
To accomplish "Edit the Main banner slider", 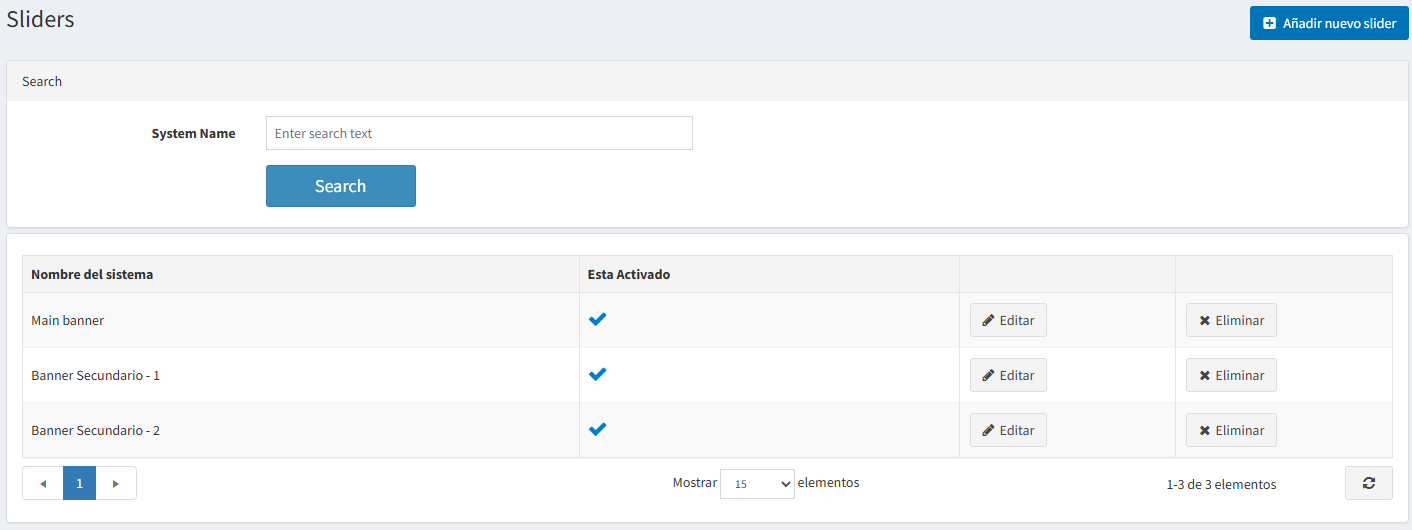I will [1008, 320].
